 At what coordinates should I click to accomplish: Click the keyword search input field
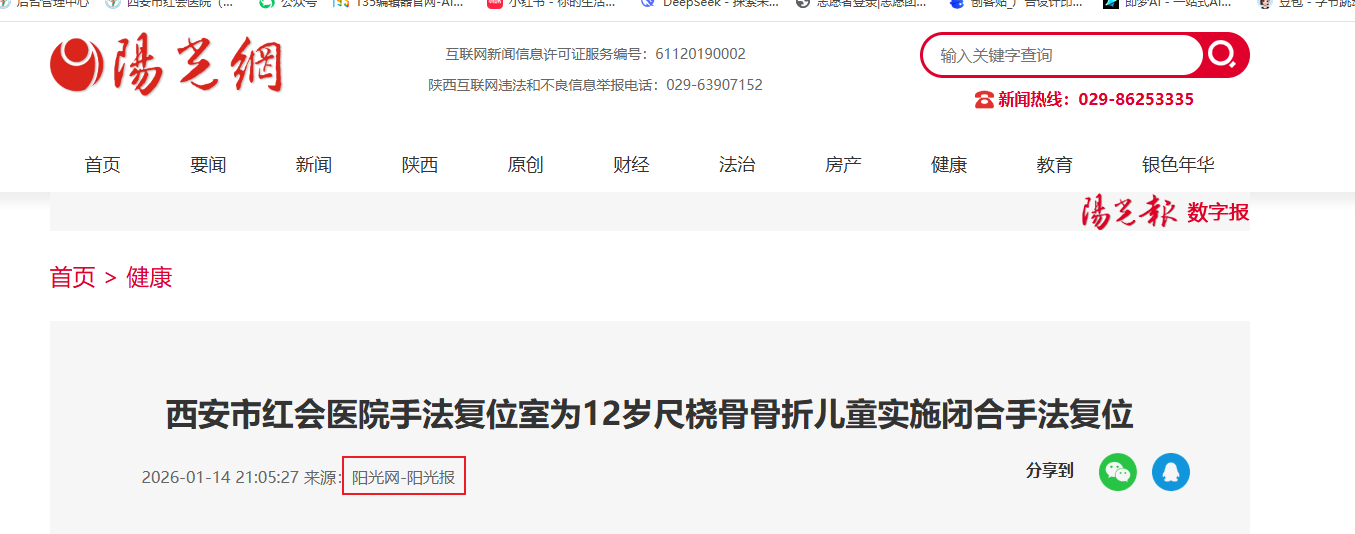[1062, 55]
